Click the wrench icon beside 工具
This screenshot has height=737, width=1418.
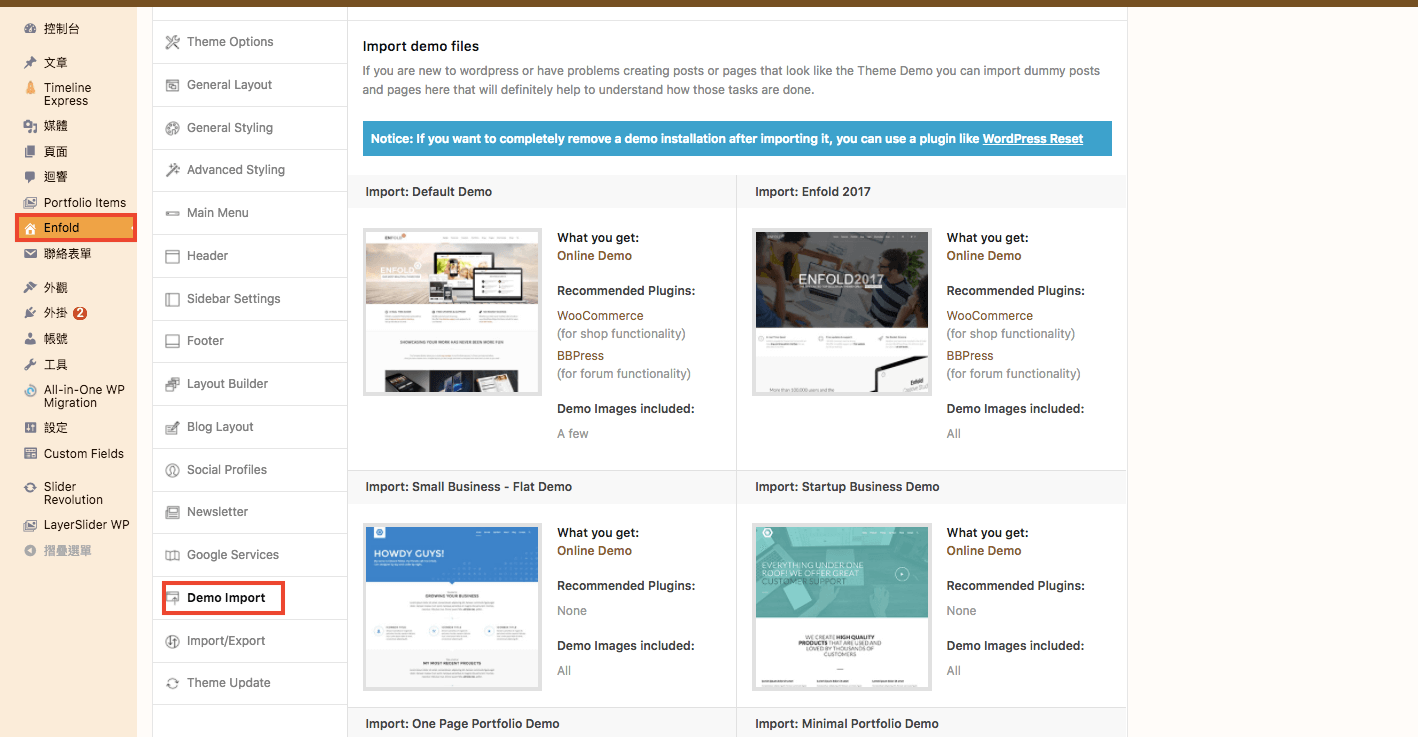pyautogui.click(x=30, y=365)
